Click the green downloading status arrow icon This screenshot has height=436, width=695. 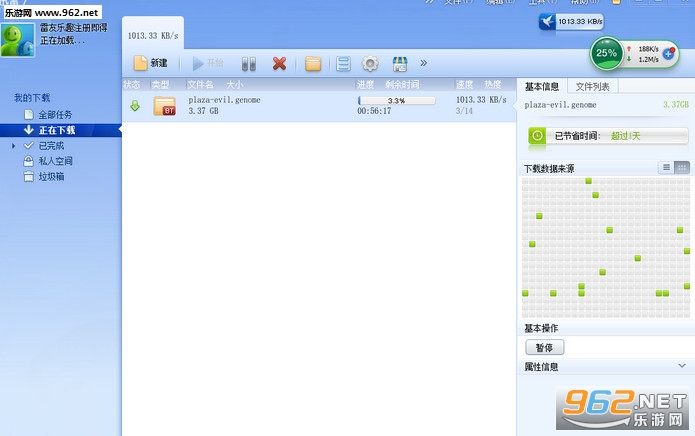point(135,106)
